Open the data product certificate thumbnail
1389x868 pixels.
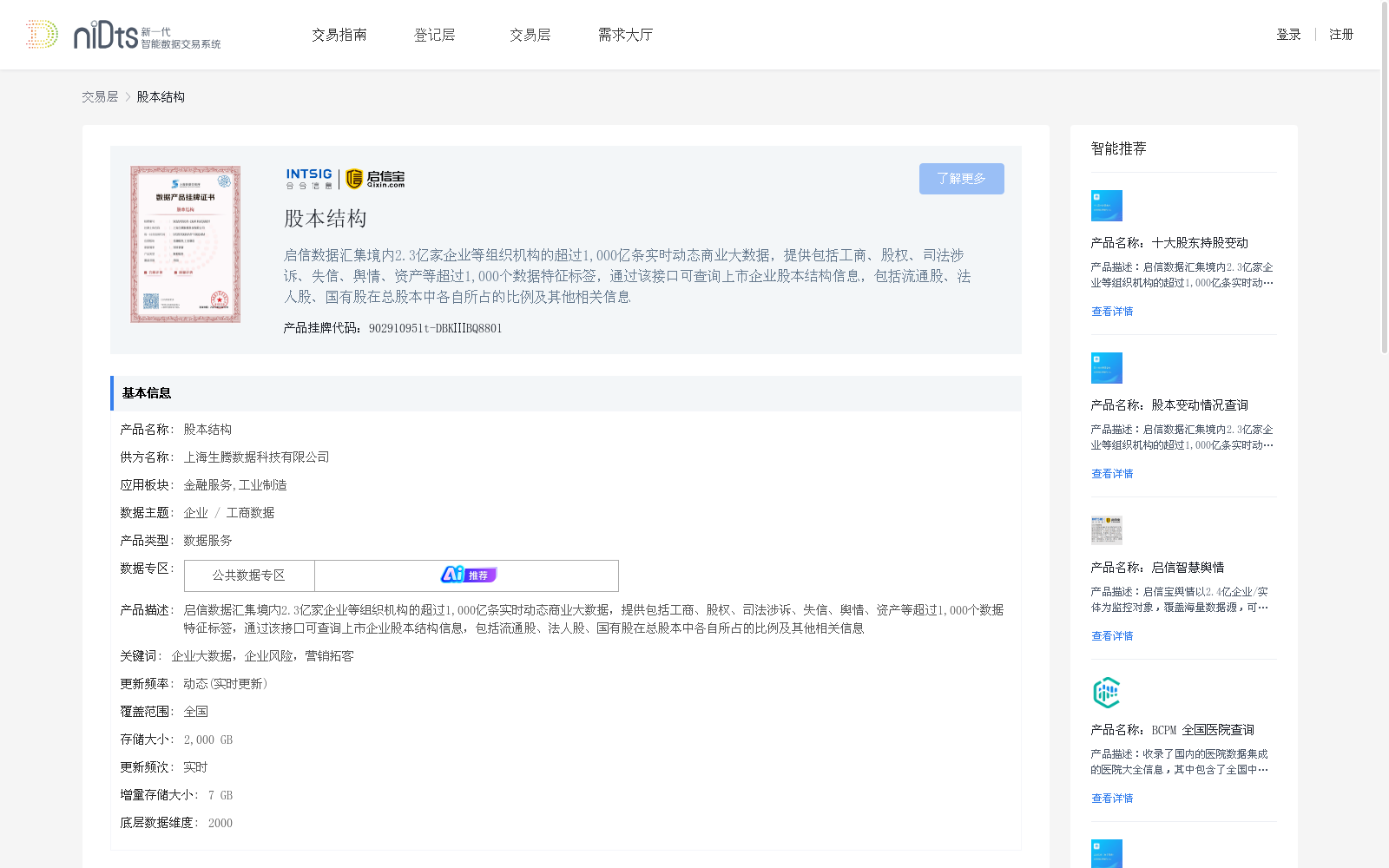[185, 245]
